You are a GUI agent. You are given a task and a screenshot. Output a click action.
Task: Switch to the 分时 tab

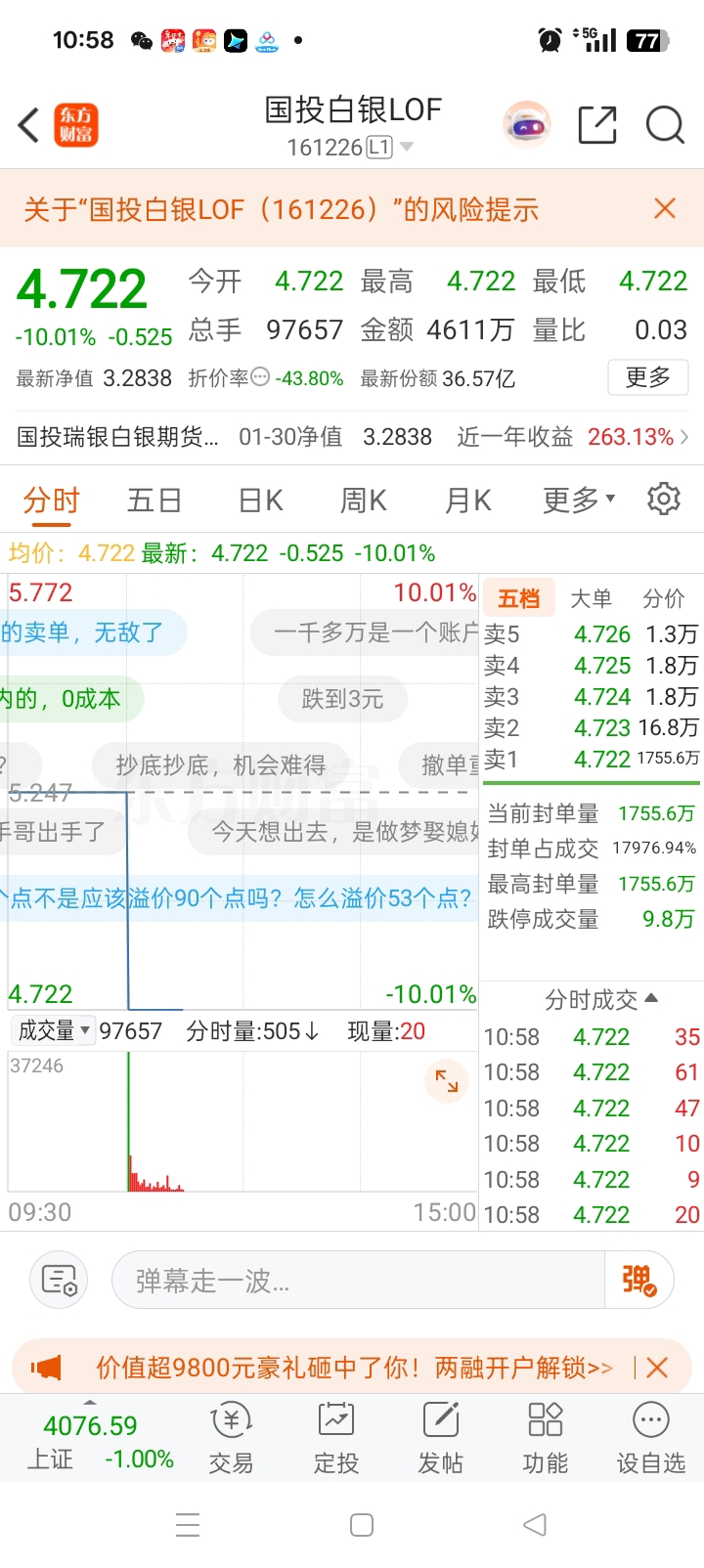51,500
